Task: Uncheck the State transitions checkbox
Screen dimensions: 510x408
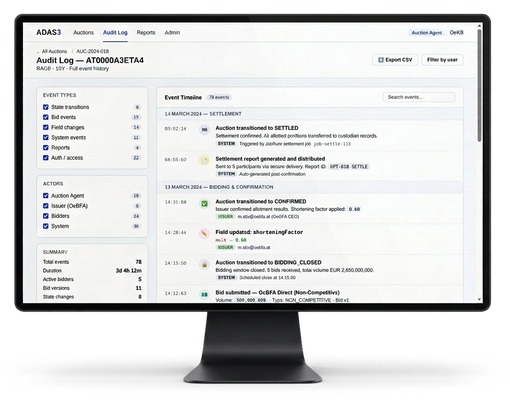Action: 46,107
